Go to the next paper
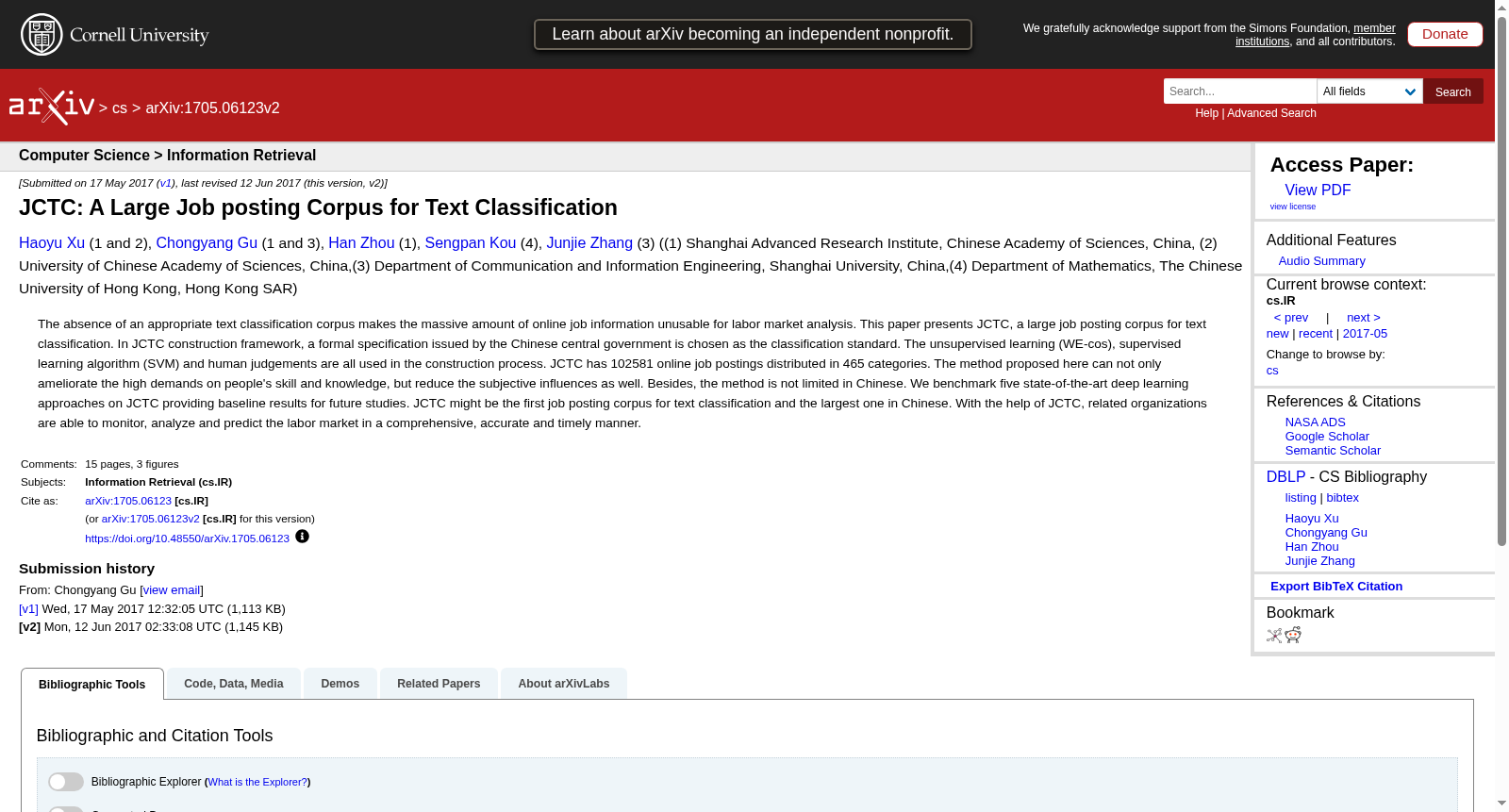This screenshot has height=812, width=1509. click(1364, 318)
